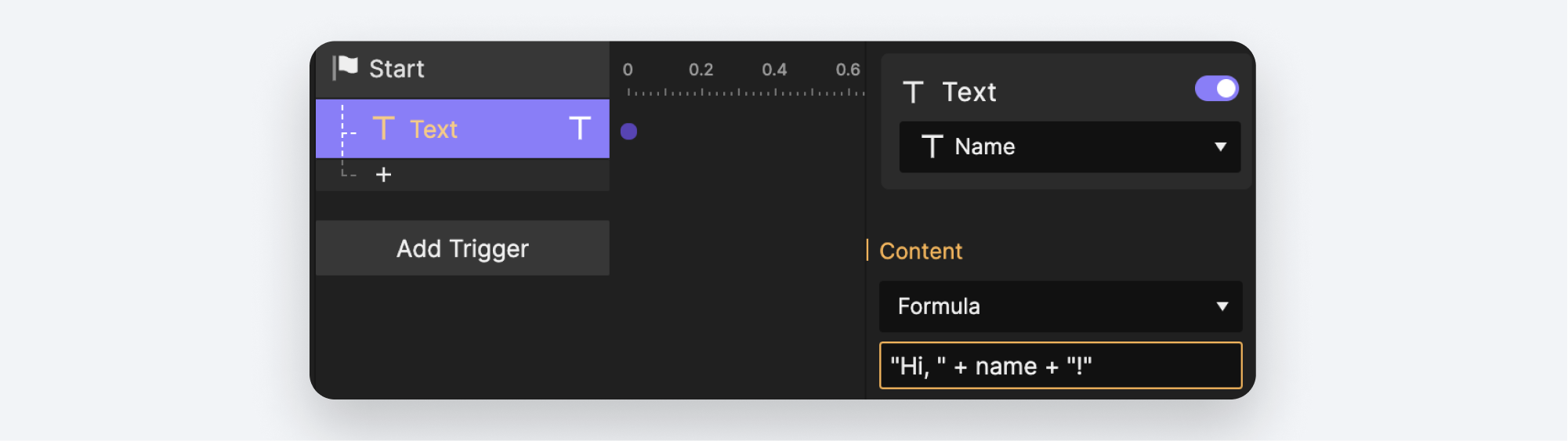Open the Formula content type dropdown
Viewport: 1568px width, 441px height.
pos(1059,306)
